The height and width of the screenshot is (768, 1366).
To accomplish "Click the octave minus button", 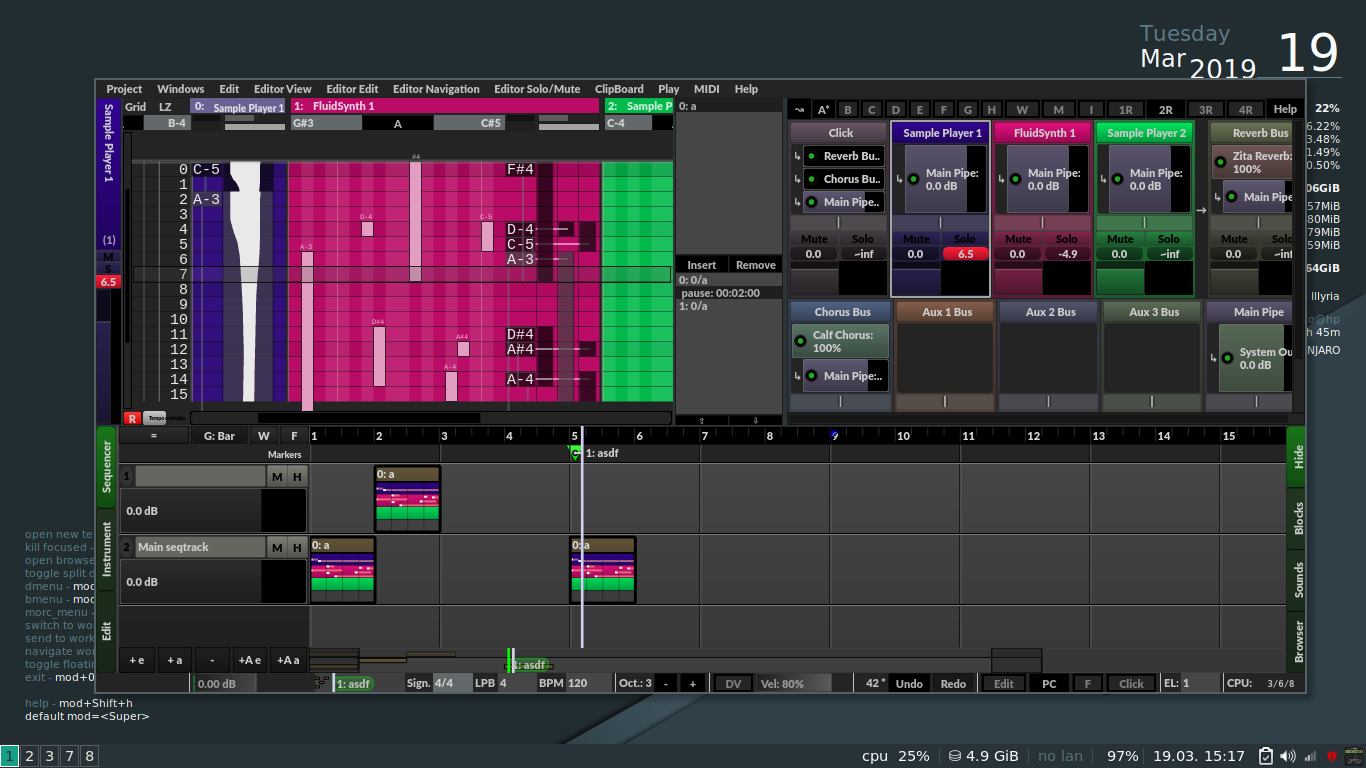I will [x=666, y=683].
